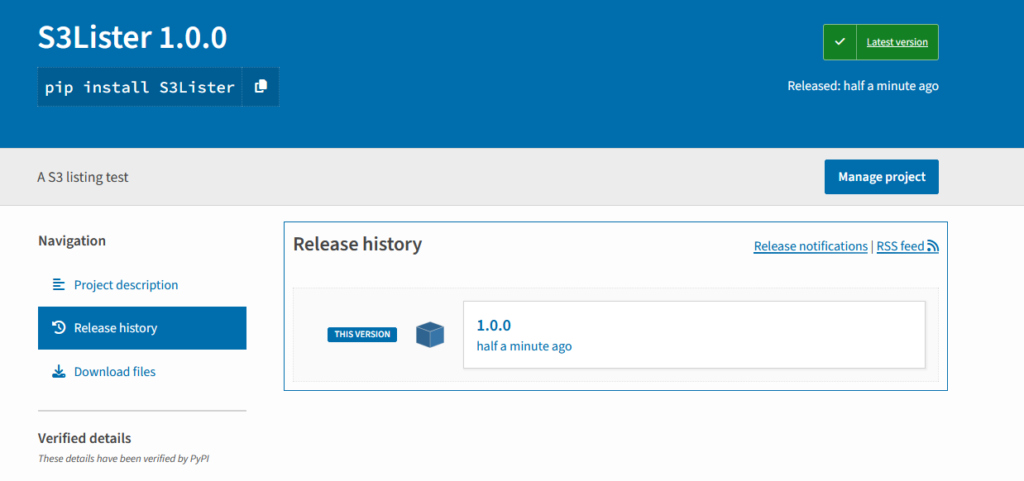Click the RSS feed icon
Screen dimensions: 1024x481
(x=933, y=246)
